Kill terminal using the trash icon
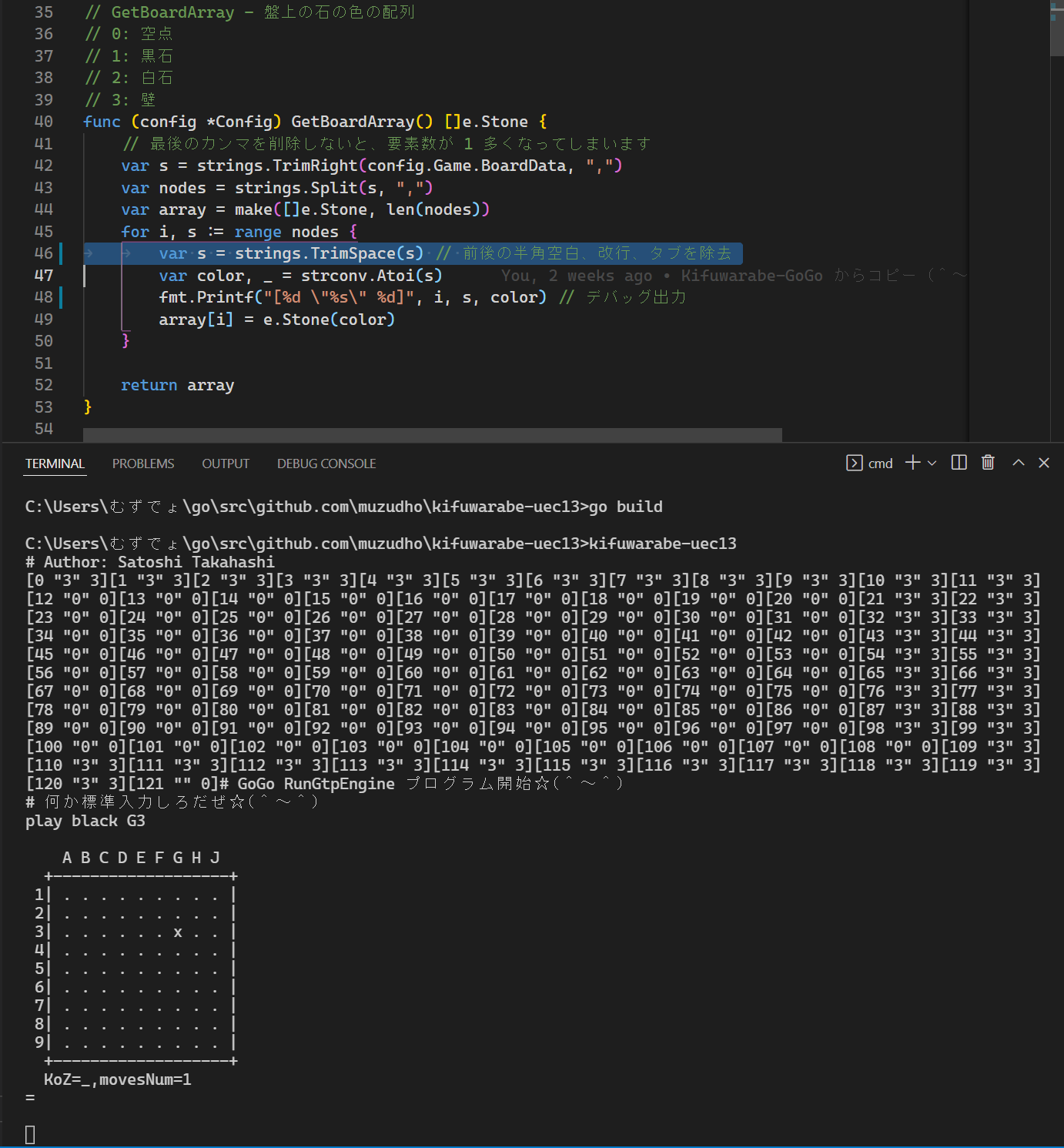1064x1148 pixels. click(x=988, y=463)
